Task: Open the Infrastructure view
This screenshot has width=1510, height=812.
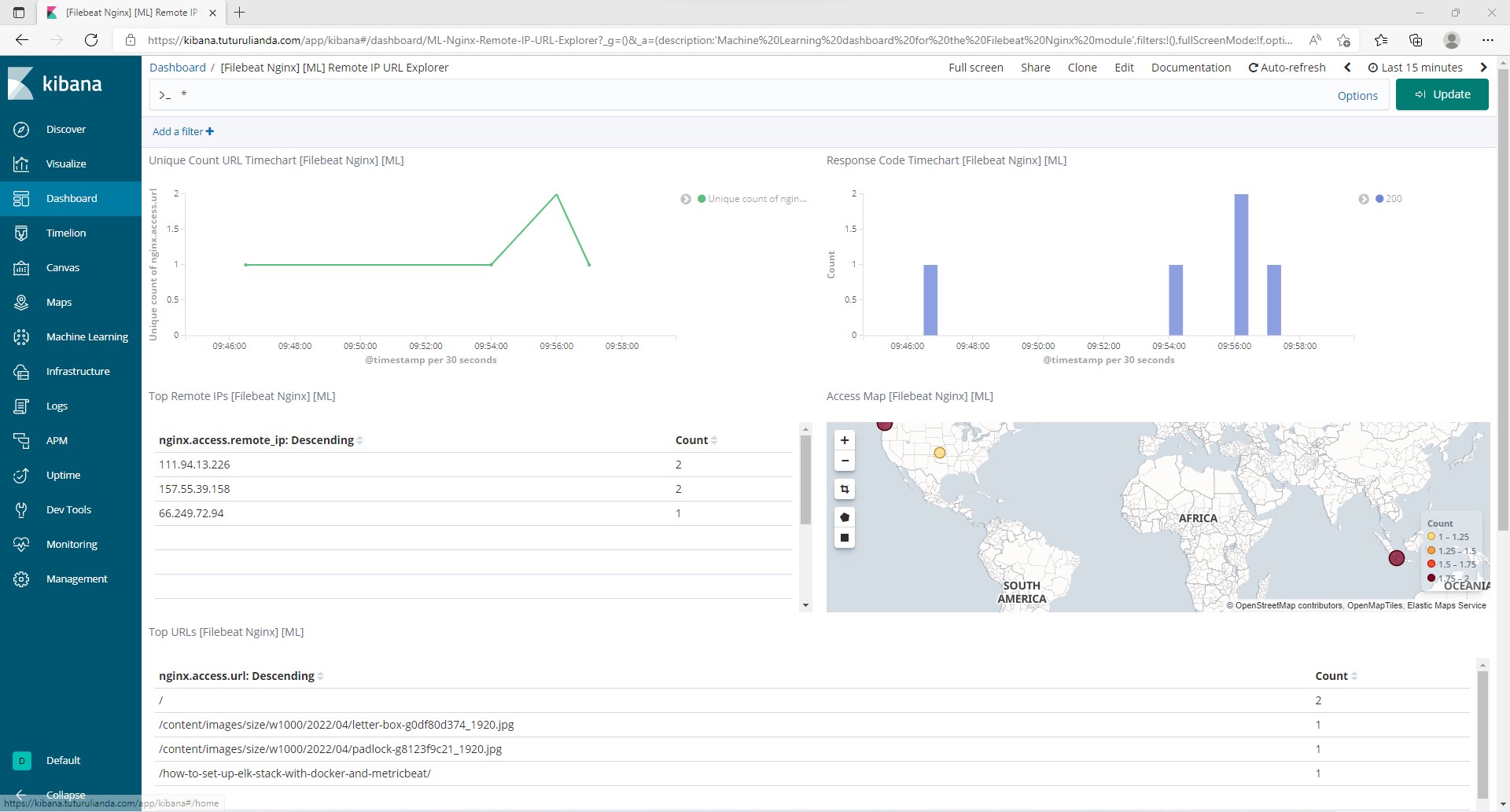Action: 78,371
